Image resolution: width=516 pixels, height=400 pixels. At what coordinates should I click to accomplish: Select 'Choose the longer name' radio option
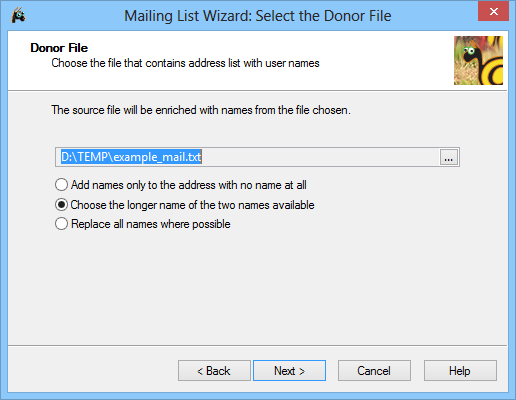click(x=62, y=205)
